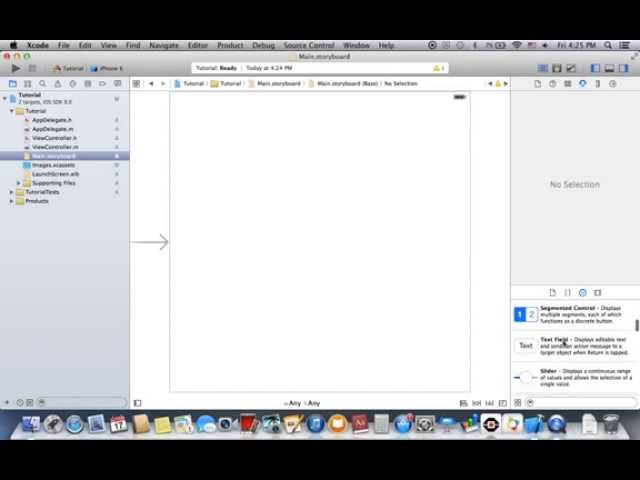Select the Slider object in the library
Screen dimensions: 640x480
[x=573, y=377]
